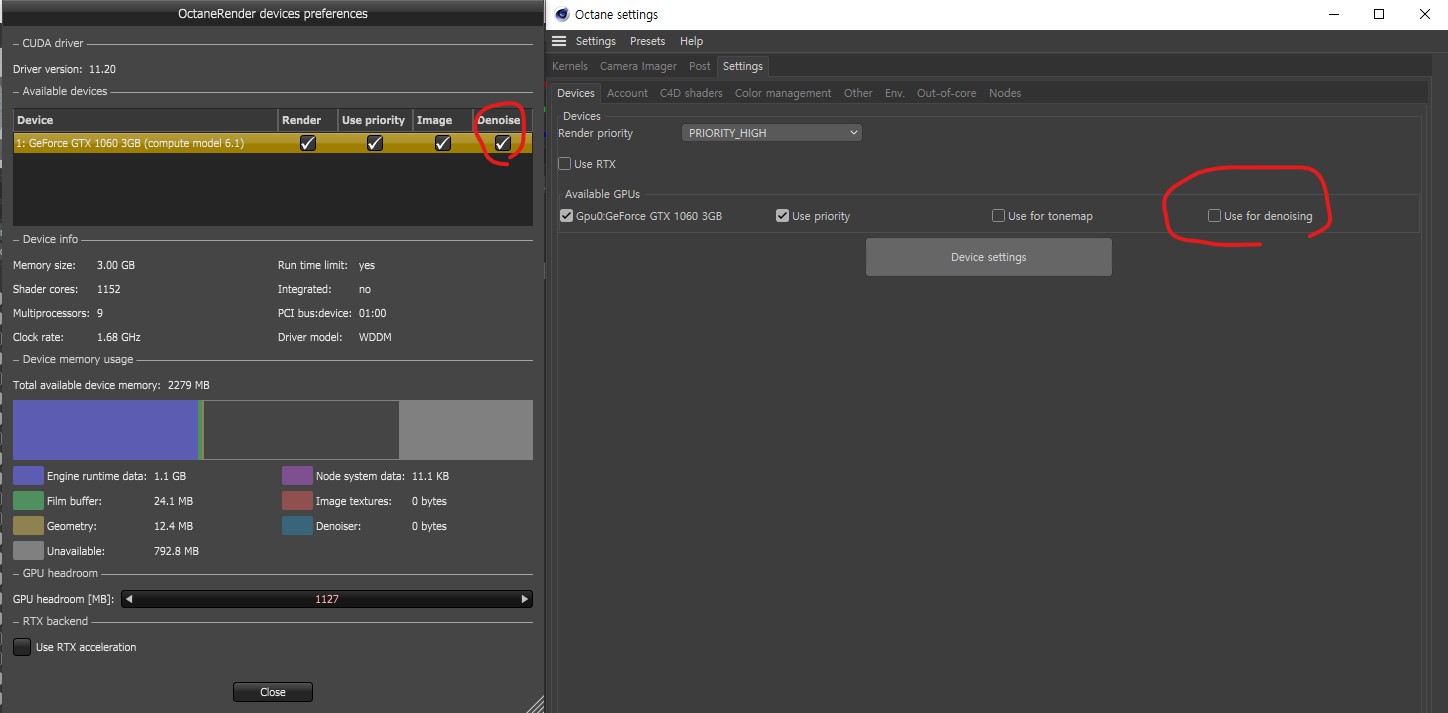Click Close in devices preferences
This screenshot has height=713, width=1448.
pos(273,692)
